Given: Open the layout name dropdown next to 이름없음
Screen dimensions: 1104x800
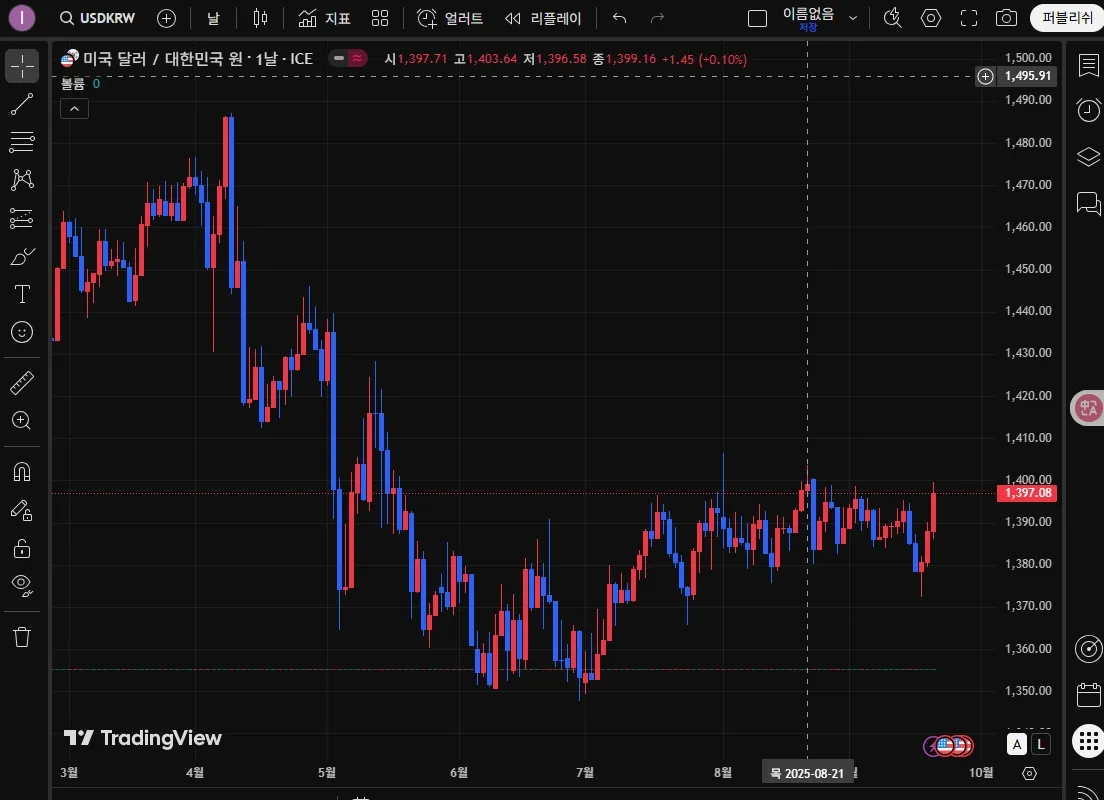Looking at the screenshot, I should point(853,17).
